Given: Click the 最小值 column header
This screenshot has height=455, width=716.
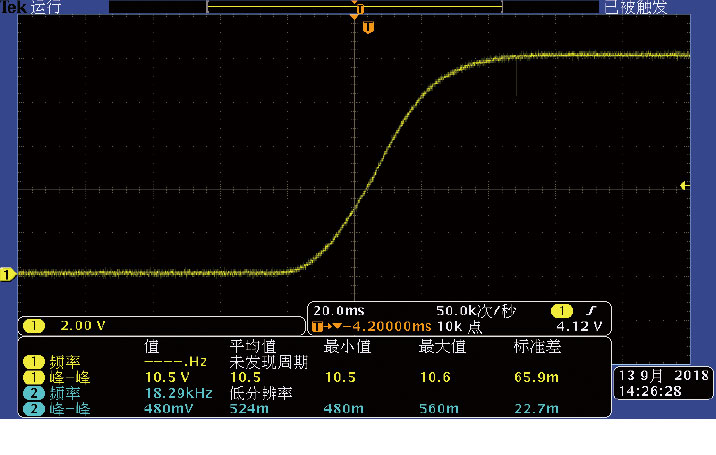Looking at the screenshot, I should point(347,347).
